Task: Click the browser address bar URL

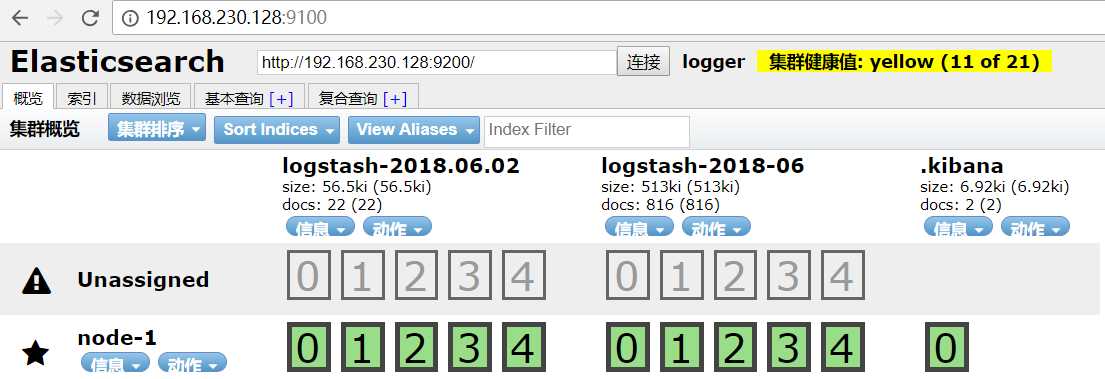Action: (x=236, y=18)
